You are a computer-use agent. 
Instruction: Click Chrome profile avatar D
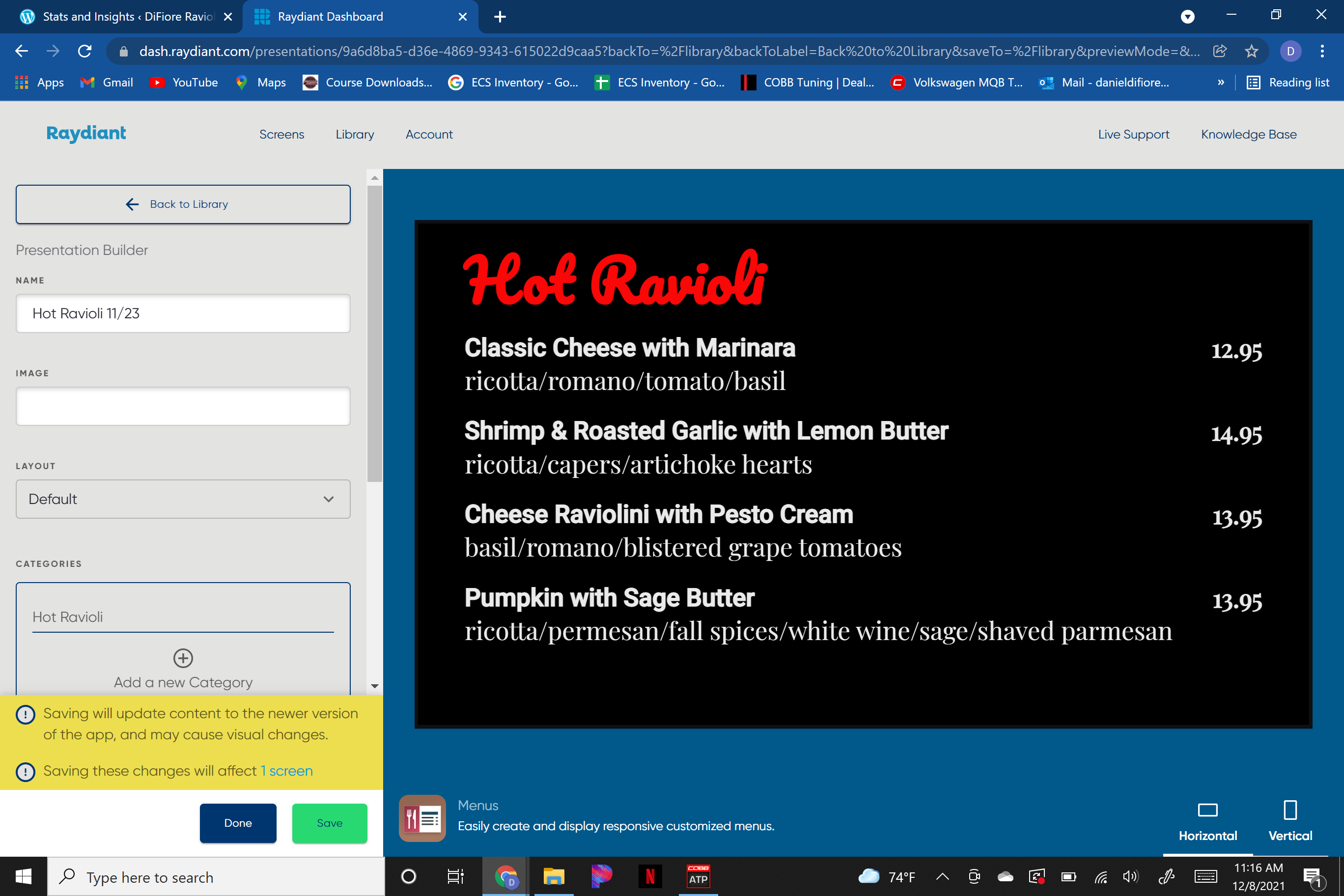click(1289, 52)
